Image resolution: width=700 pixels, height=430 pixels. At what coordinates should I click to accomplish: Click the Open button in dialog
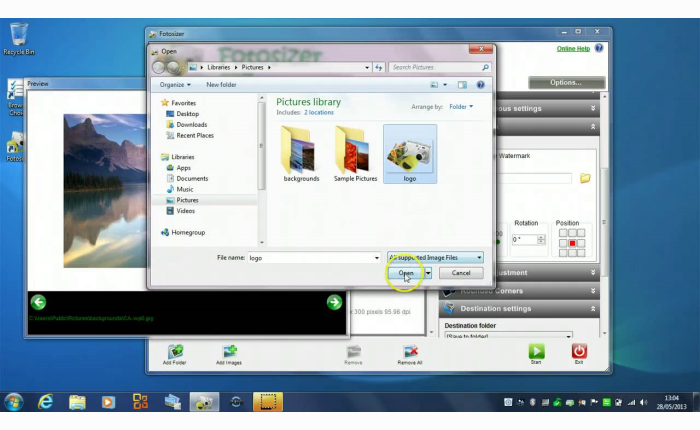click(406, 273)
